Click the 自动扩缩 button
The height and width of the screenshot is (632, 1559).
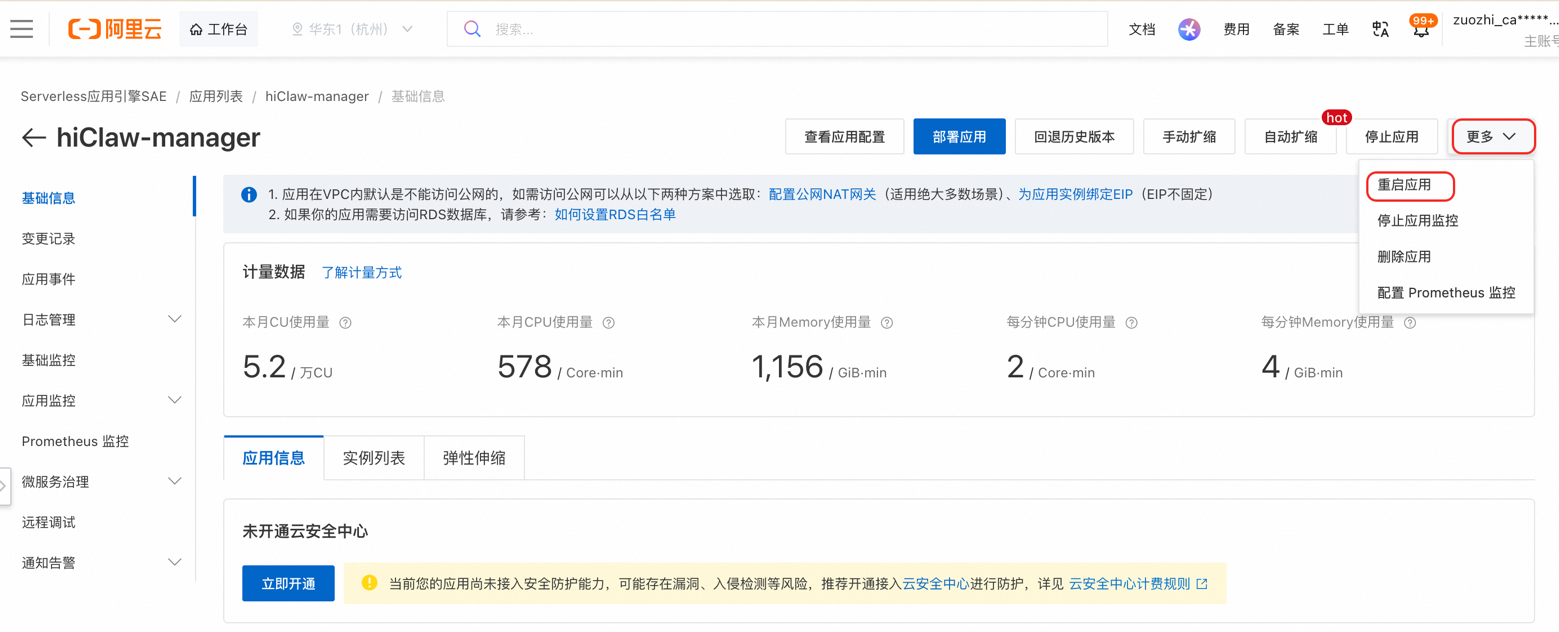1291,137
